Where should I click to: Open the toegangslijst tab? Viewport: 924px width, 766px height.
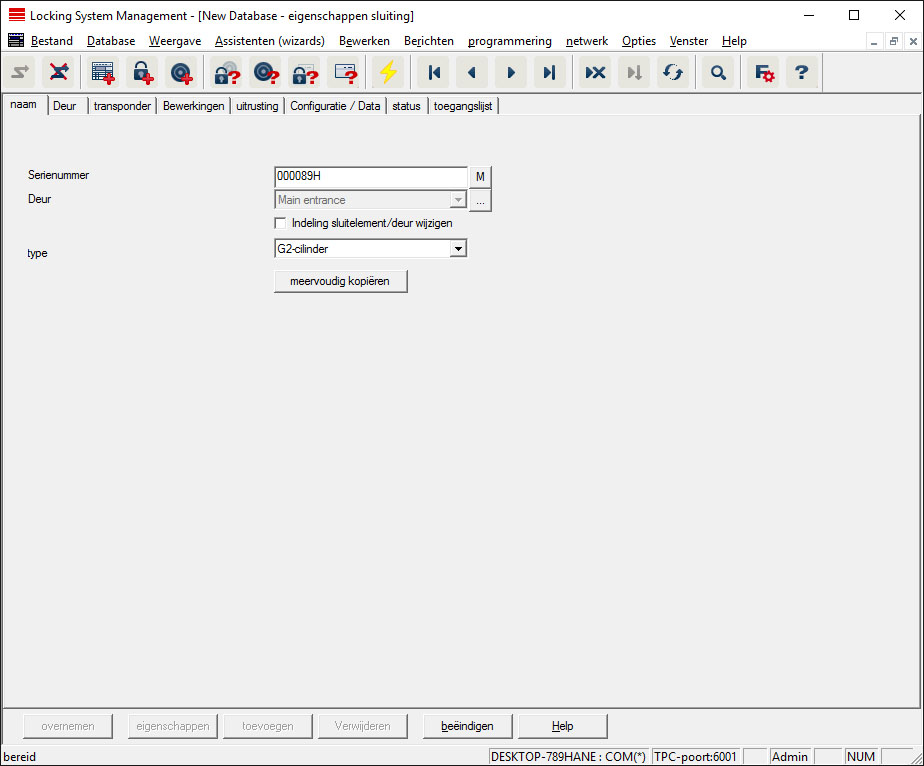[x=462, y=106]
